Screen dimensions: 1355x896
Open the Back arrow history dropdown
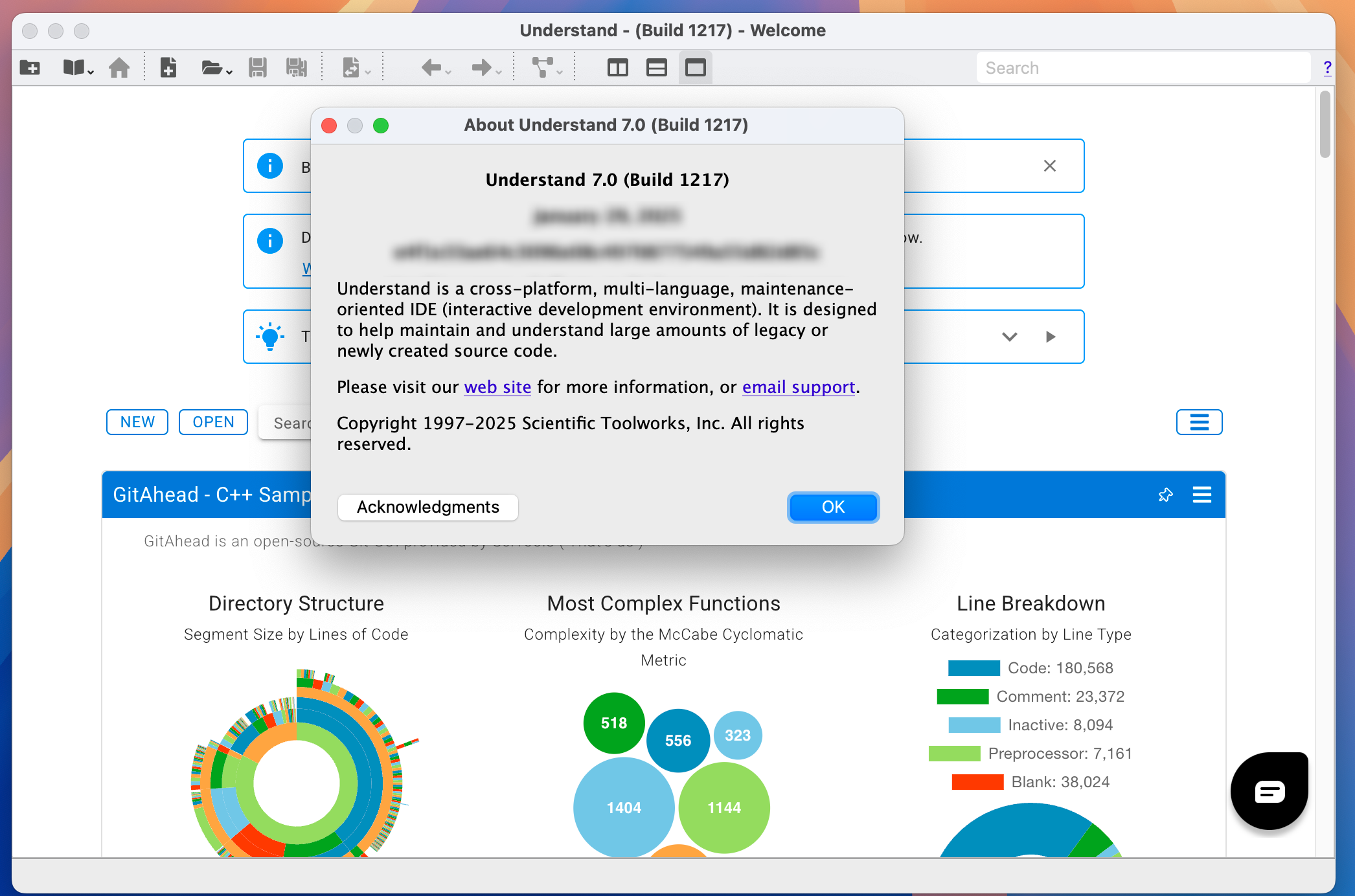436,67
